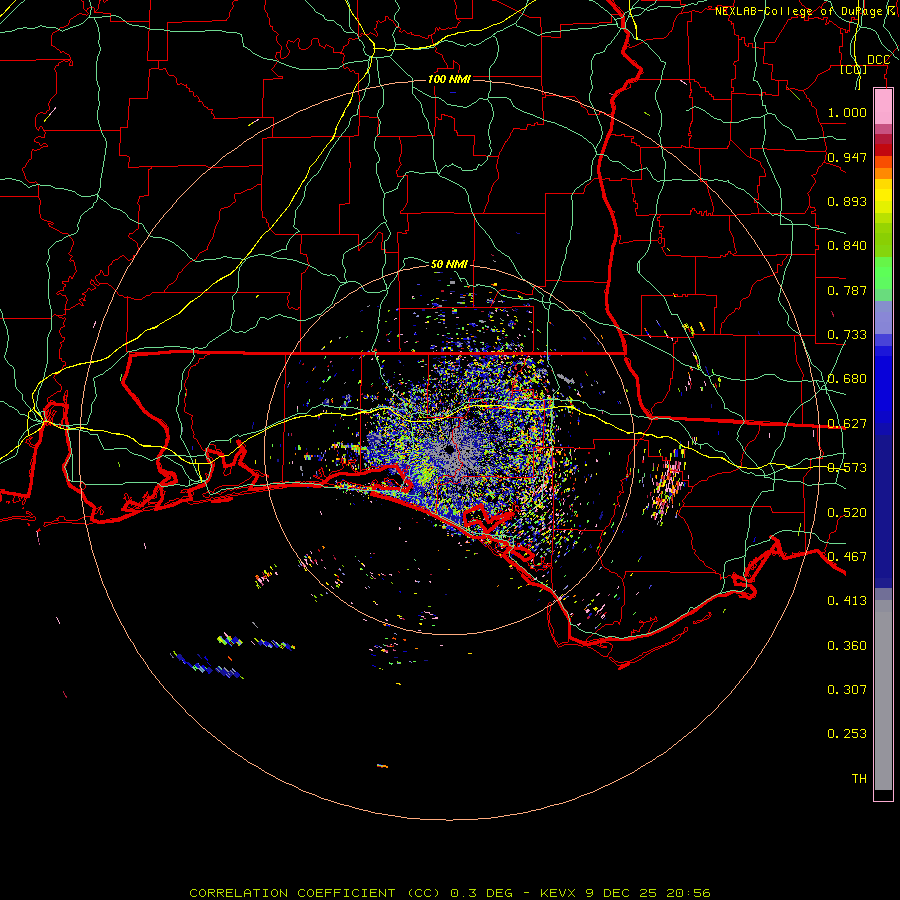Pick the pink segment of the colorbar

click(883, 107)
